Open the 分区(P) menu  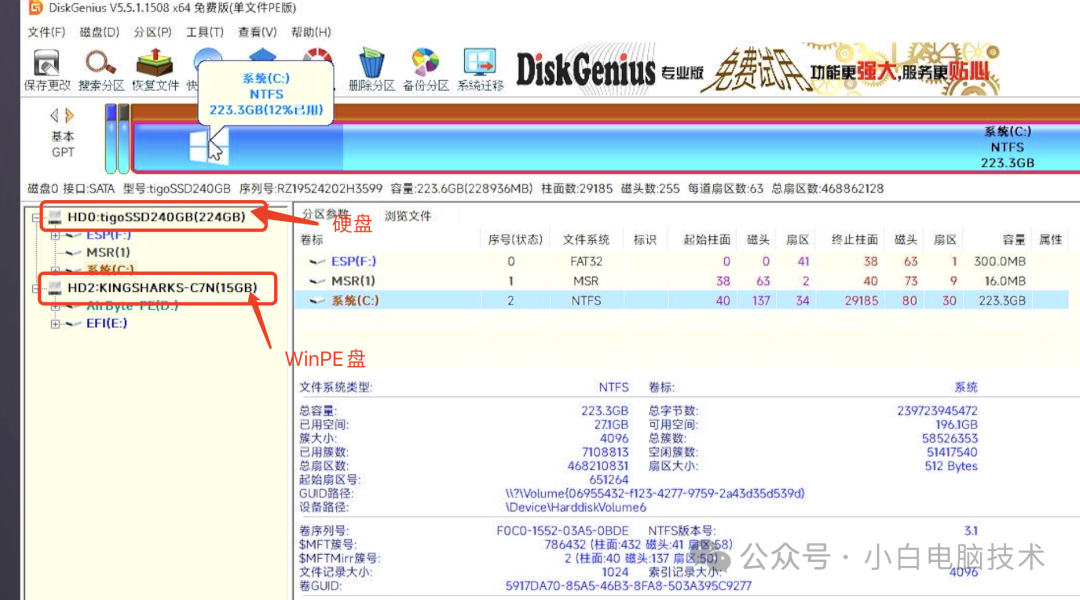152,32
